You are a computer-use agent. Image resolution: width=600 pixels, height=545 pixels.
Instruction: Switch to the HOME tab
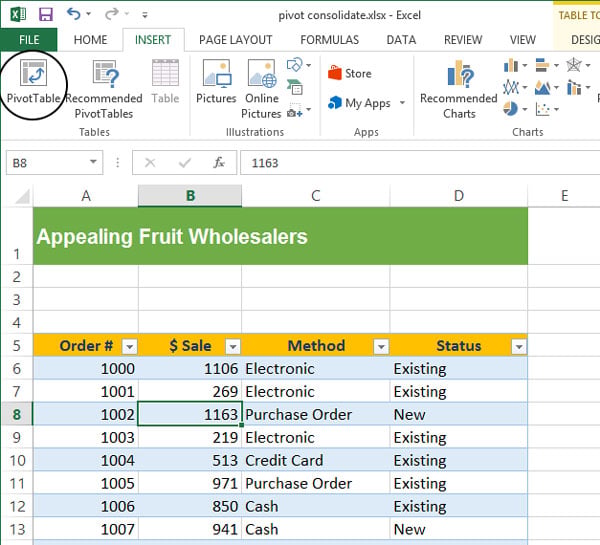[x=91, y=40]
